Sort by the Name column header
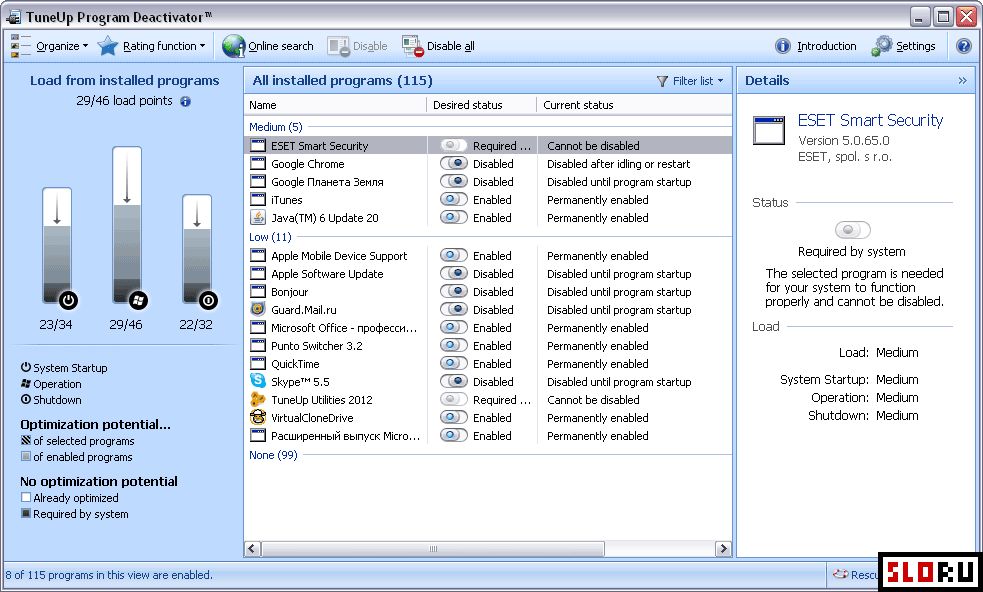The height and width of the screenshot is (592, 983). tap(335, 105)
